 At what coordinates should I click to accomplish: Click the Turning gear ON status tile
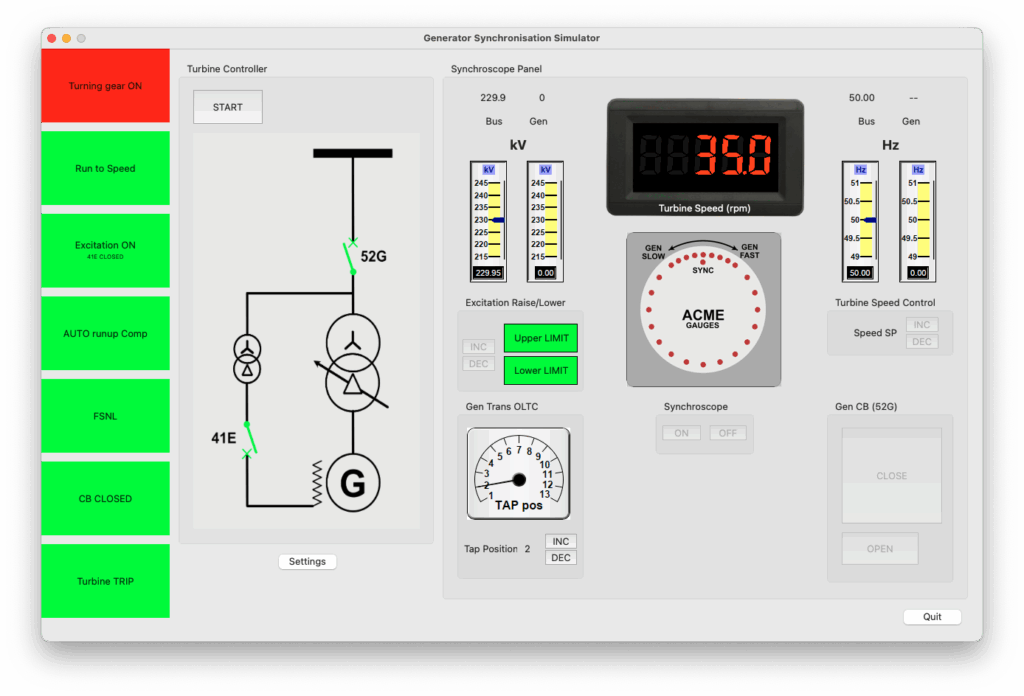105,86
